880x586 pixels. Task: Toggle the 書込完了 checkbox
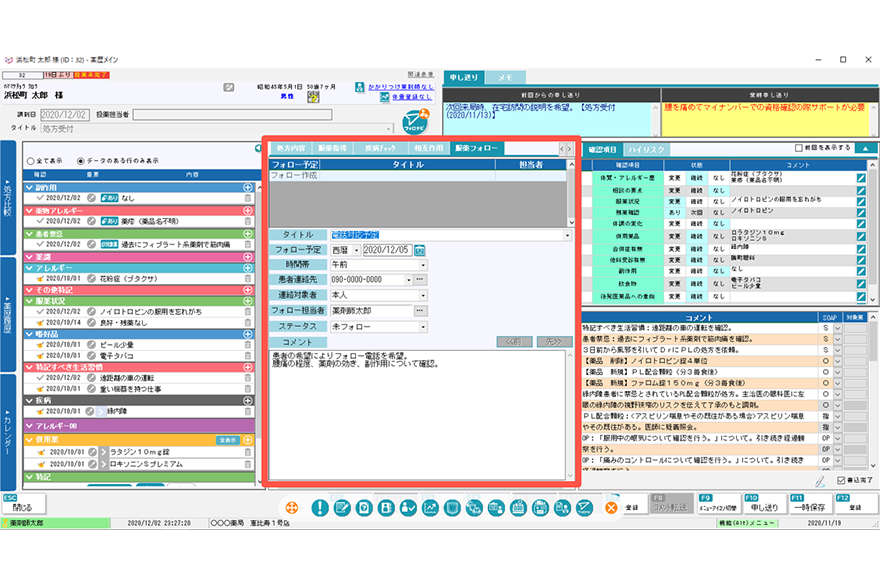(840, 481)
